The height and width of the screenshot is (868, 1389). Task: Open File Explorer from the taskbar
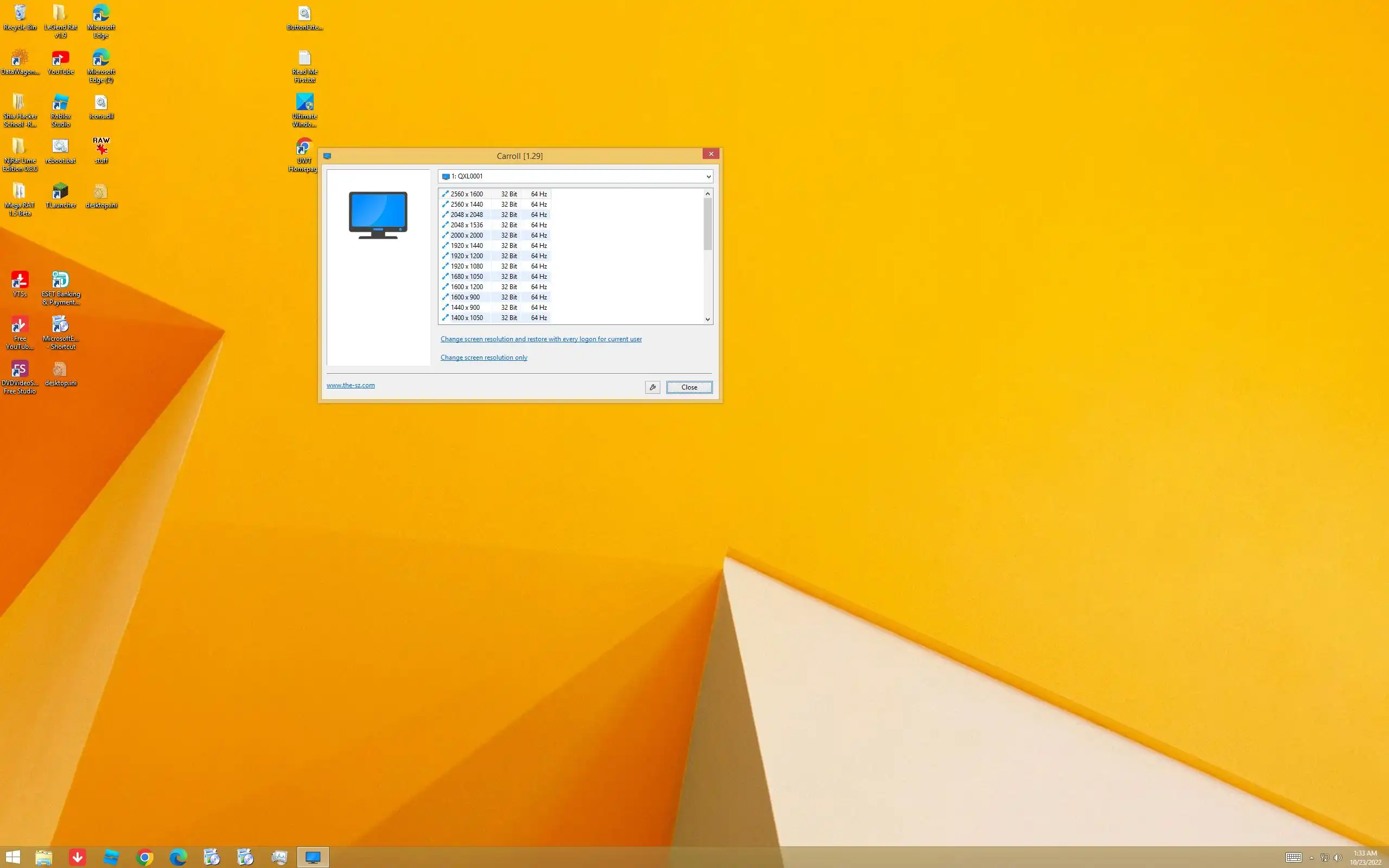[x=43, y=858]
